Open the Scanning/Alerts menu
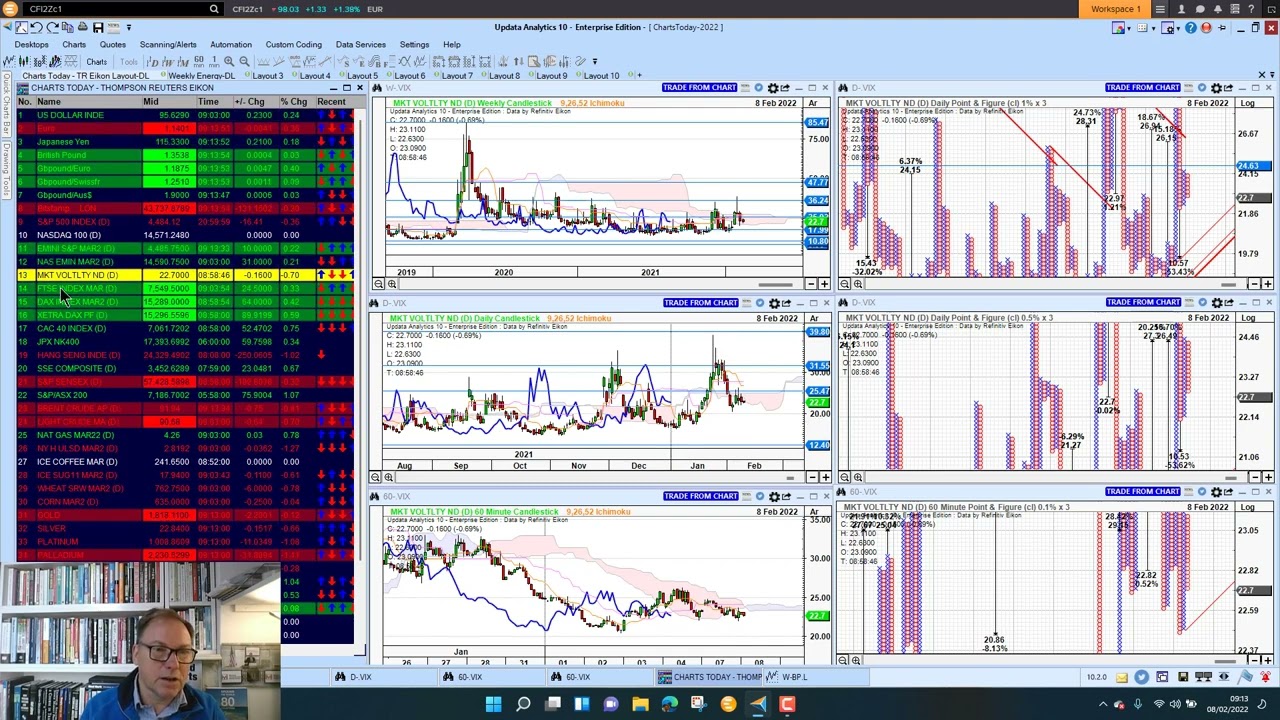This screenshot has width=1280, height=720. [x=168, y=44]
